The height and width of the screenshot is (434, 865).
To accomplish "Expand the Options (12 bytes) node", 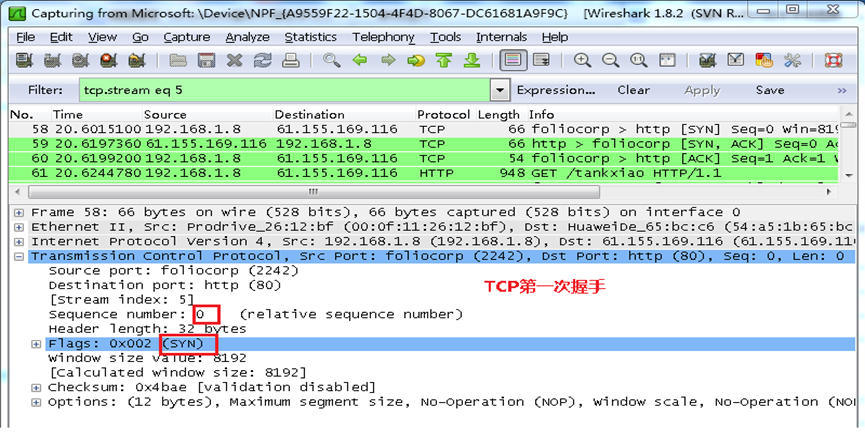I will (x=36, y=403).
